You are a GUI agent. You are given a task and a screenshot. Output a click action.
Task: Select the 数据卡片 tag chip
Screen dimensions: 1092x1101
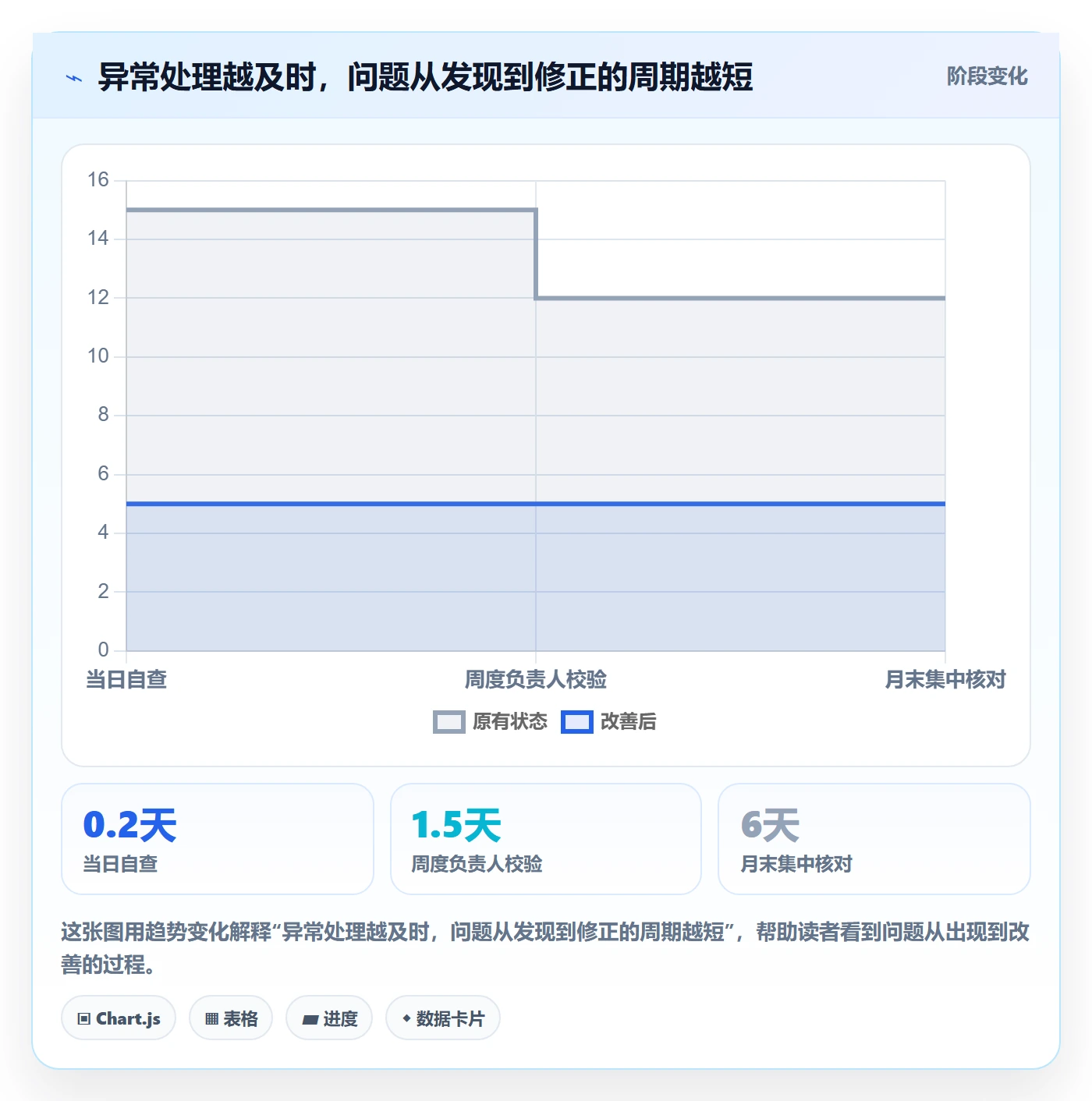443,1018
